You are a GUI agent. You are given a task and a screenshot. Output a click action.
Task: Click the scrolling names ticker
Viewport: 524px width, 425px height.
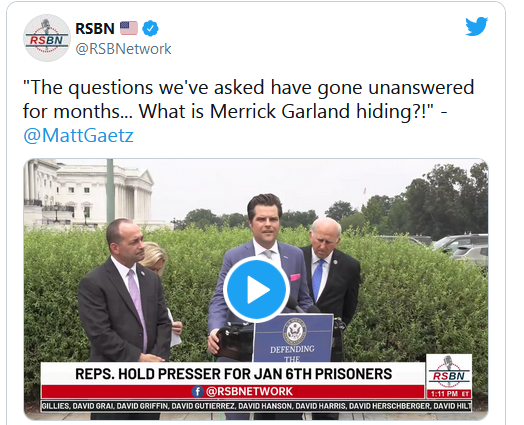pyautogui.click(x=256, y=406)
